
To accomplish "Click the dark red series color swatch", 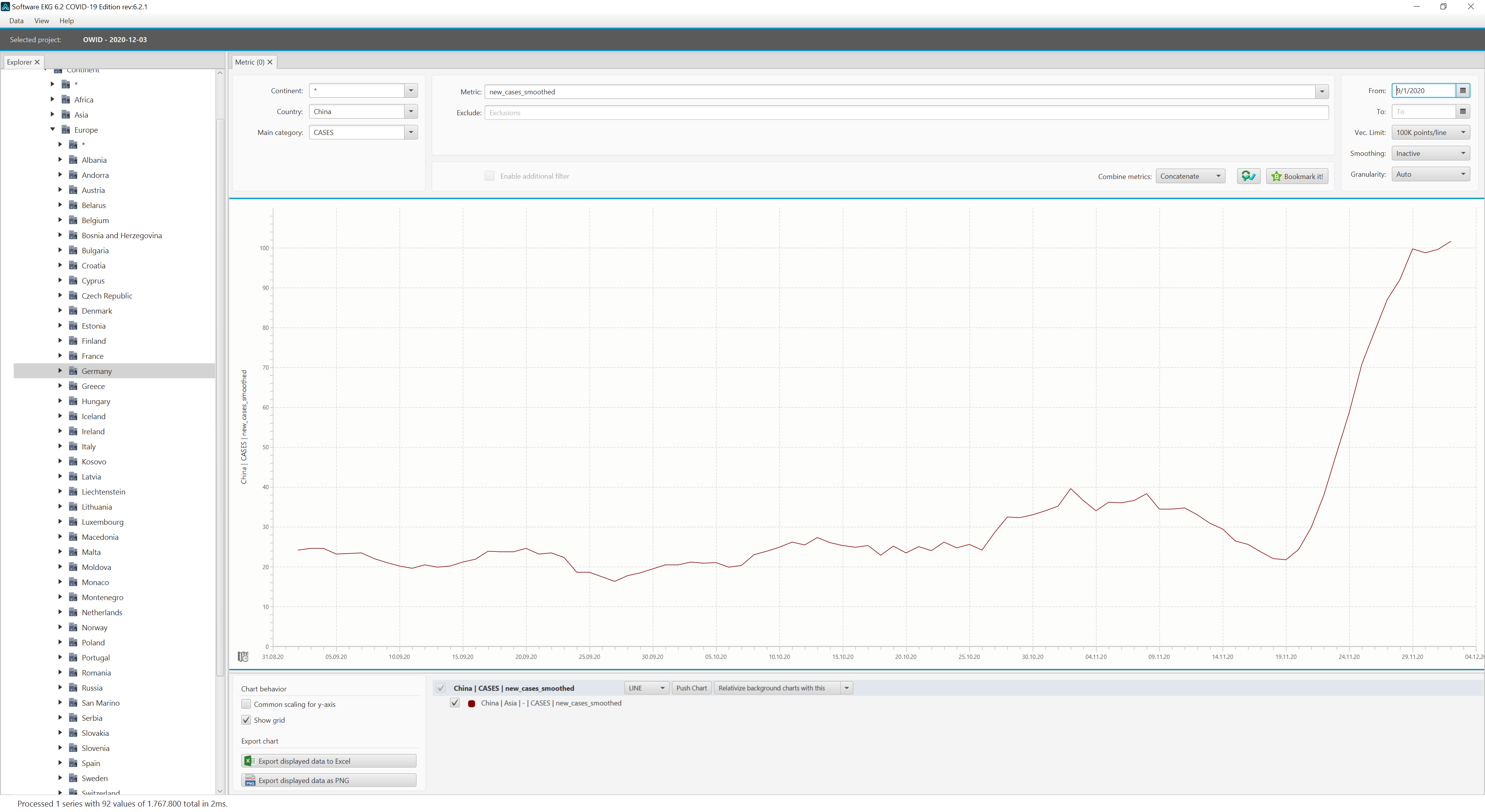I will pyautogui.click(x=471, y=703).
